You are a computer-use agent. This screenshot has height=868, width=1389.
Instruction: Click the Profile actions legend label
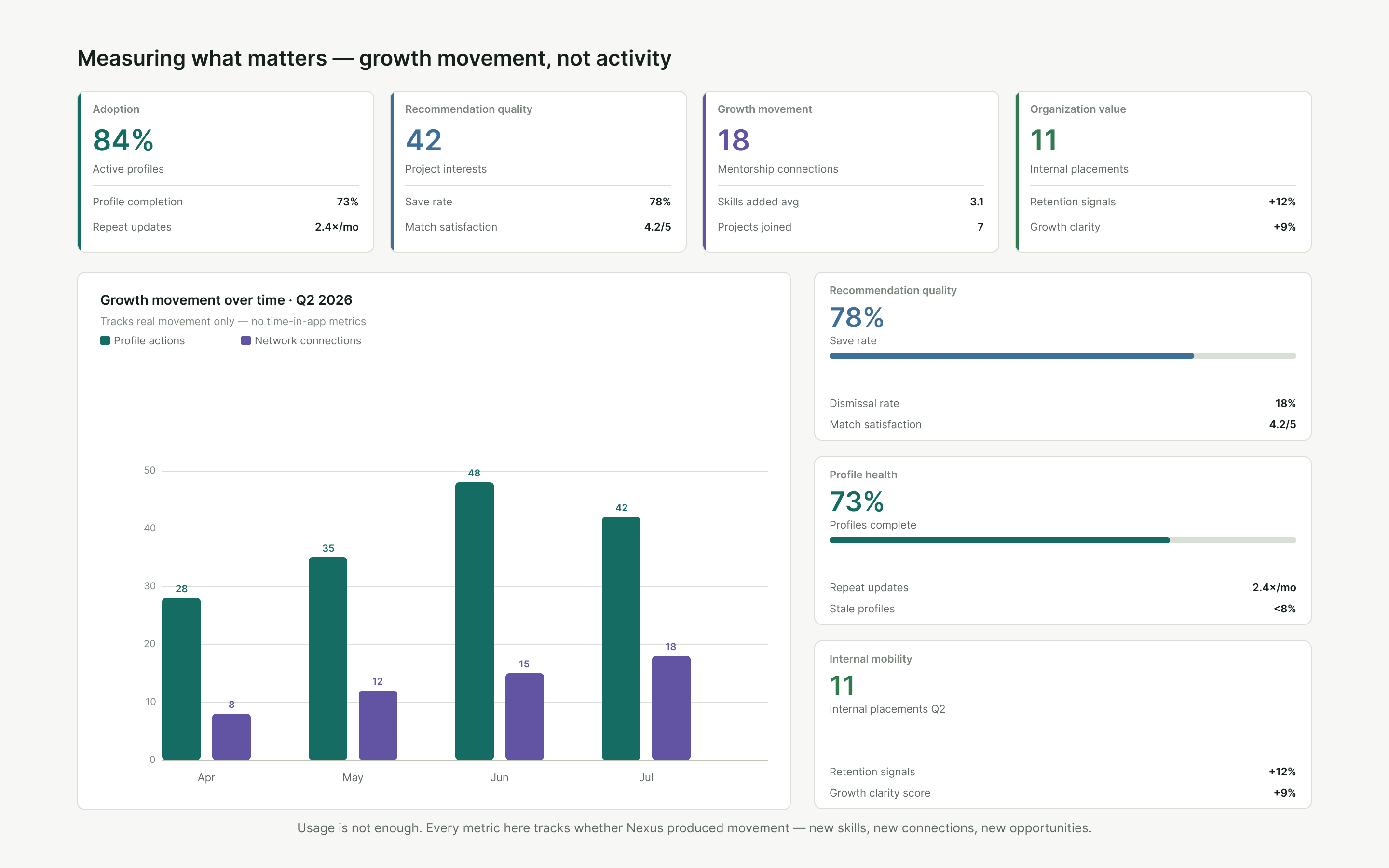tap(149, 340)
